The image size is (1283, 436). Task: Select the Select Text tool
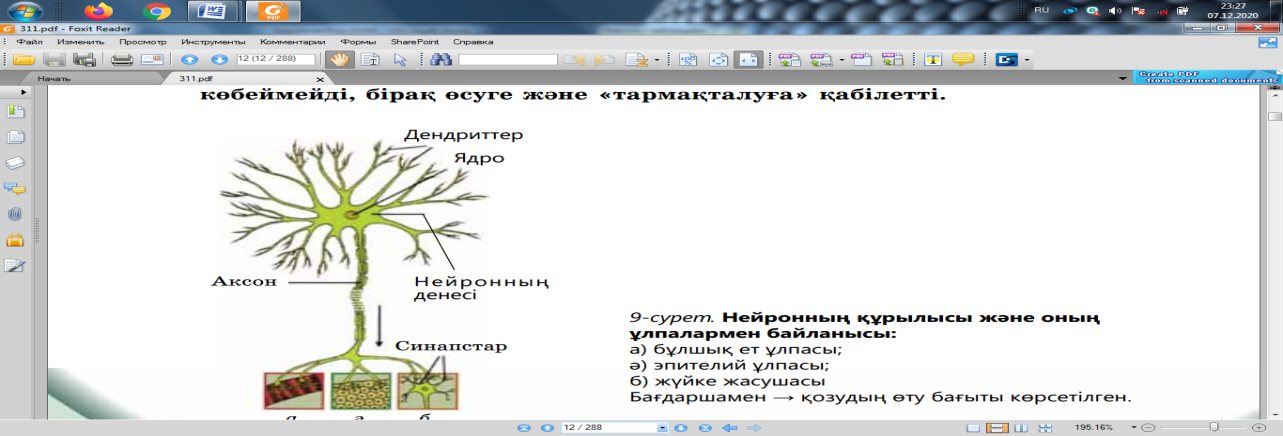click(x=371, y=60)
